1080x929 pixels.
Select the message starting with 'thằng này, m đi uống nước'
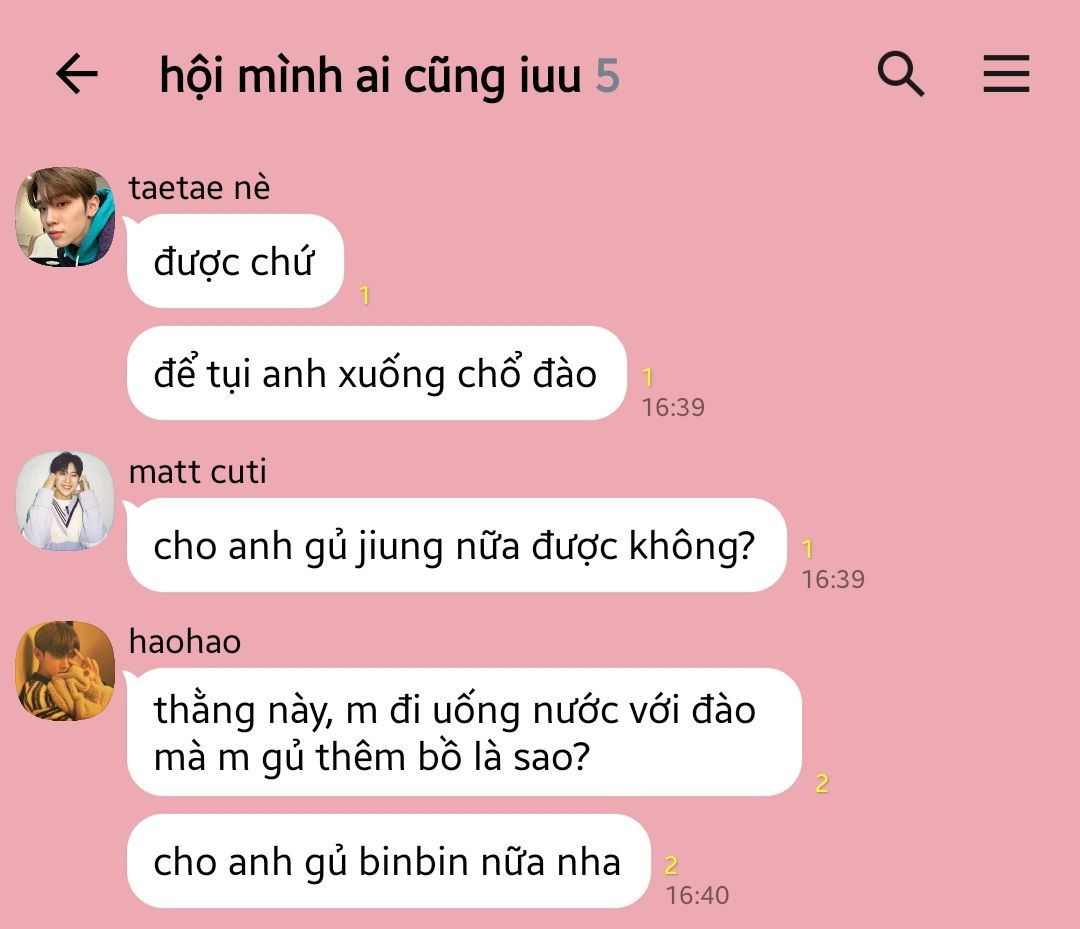(x=464, y=732)
